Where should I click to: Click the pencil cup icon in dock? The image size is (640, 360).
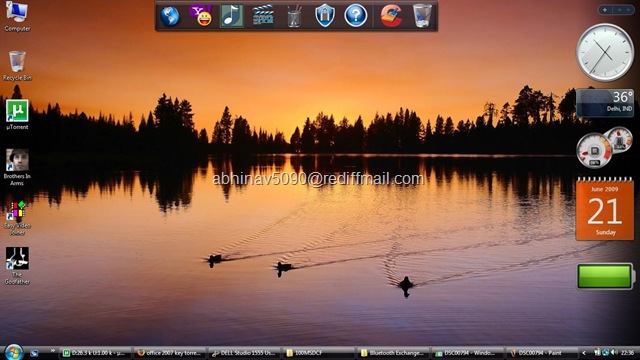294,16
